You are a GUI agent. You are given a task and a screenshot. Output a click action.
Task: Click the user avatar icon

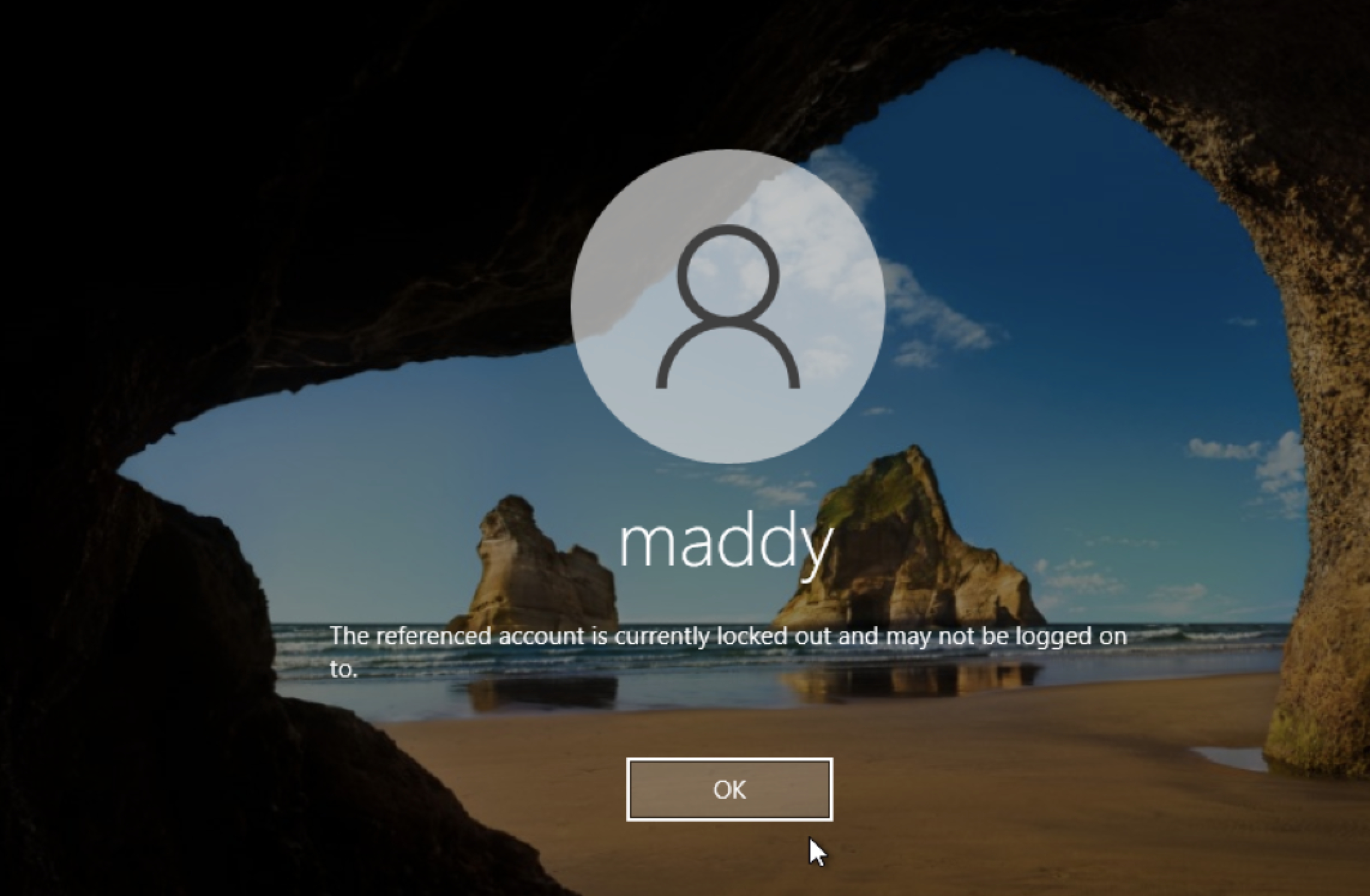point(728,306)
